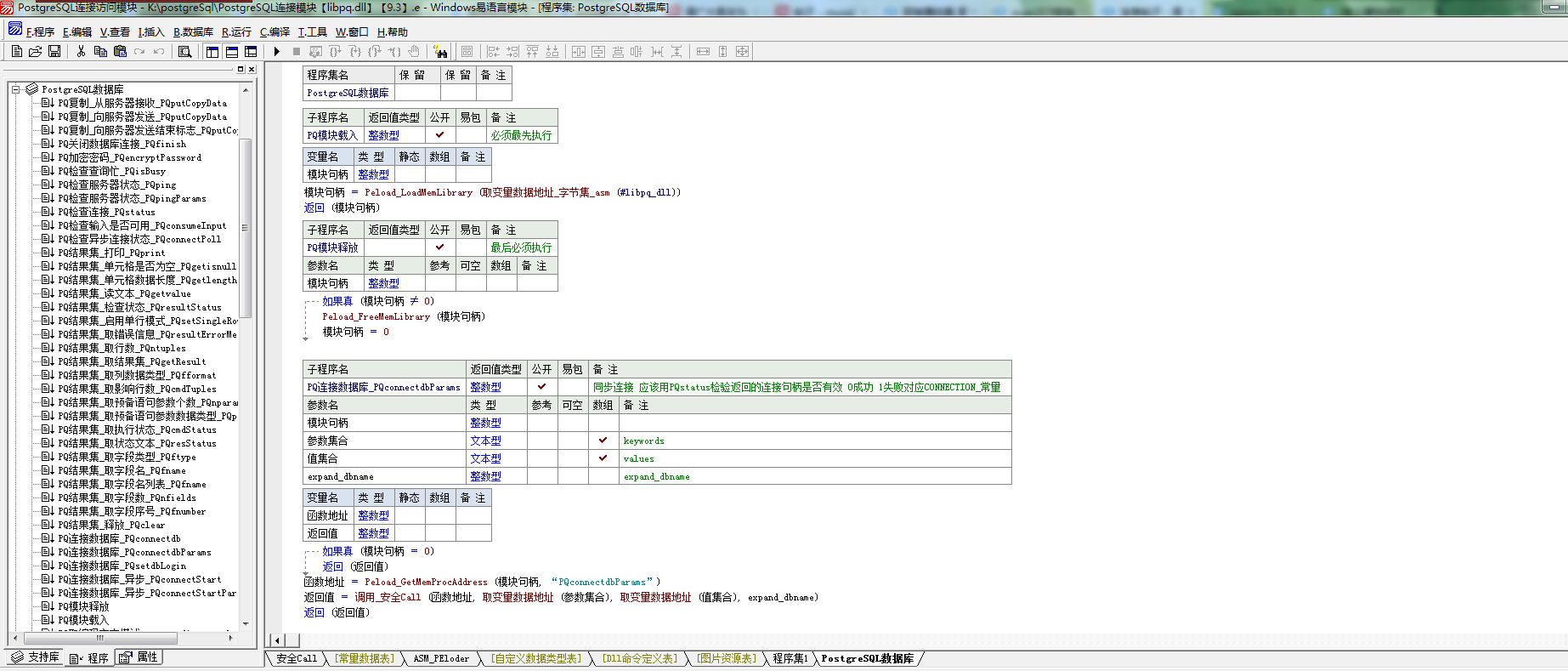Switch to the 安全Call tab
The image size is (1568, 671).
pos(296,658)
